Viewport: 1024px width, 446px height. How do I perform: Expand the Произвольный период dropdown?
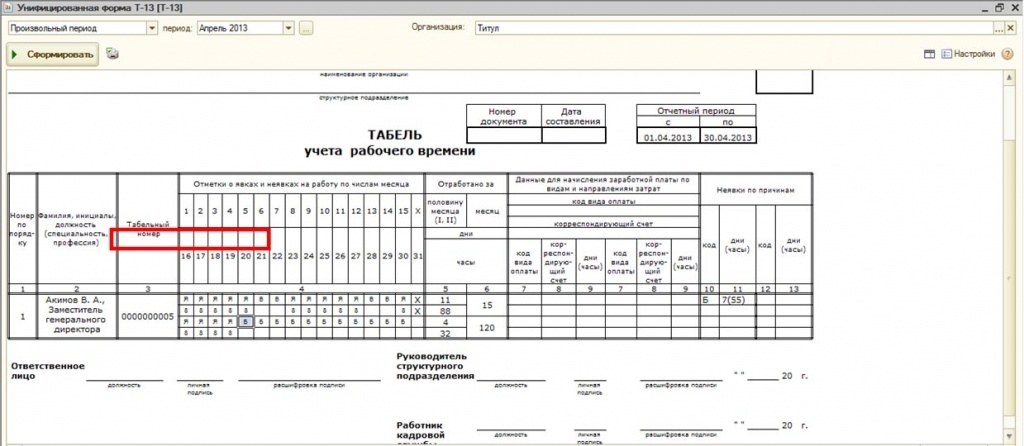(x=152, y=28)
